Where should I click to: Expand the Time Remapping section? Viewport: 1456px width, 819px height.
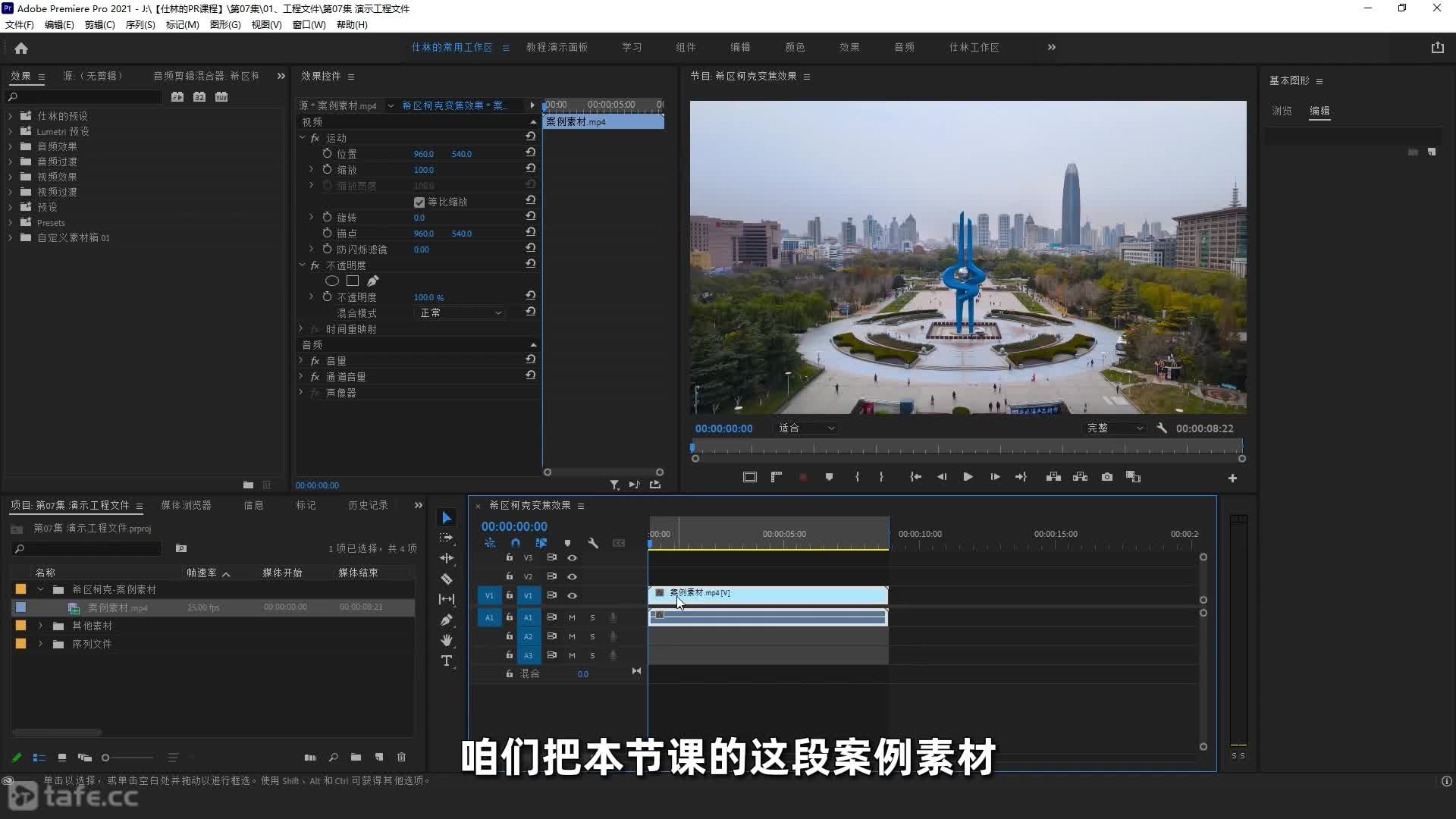301,328
